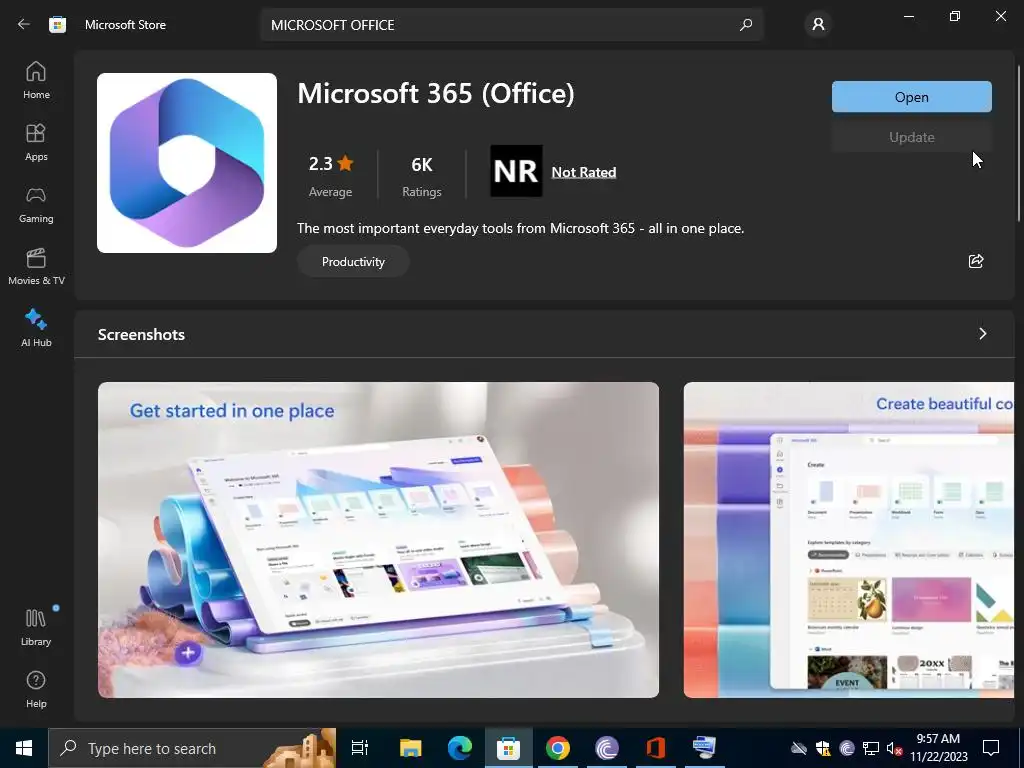Click the vertical scrollbar of the page
This screenshot has height=768, width=1024.
click(x=1019, y=144)
